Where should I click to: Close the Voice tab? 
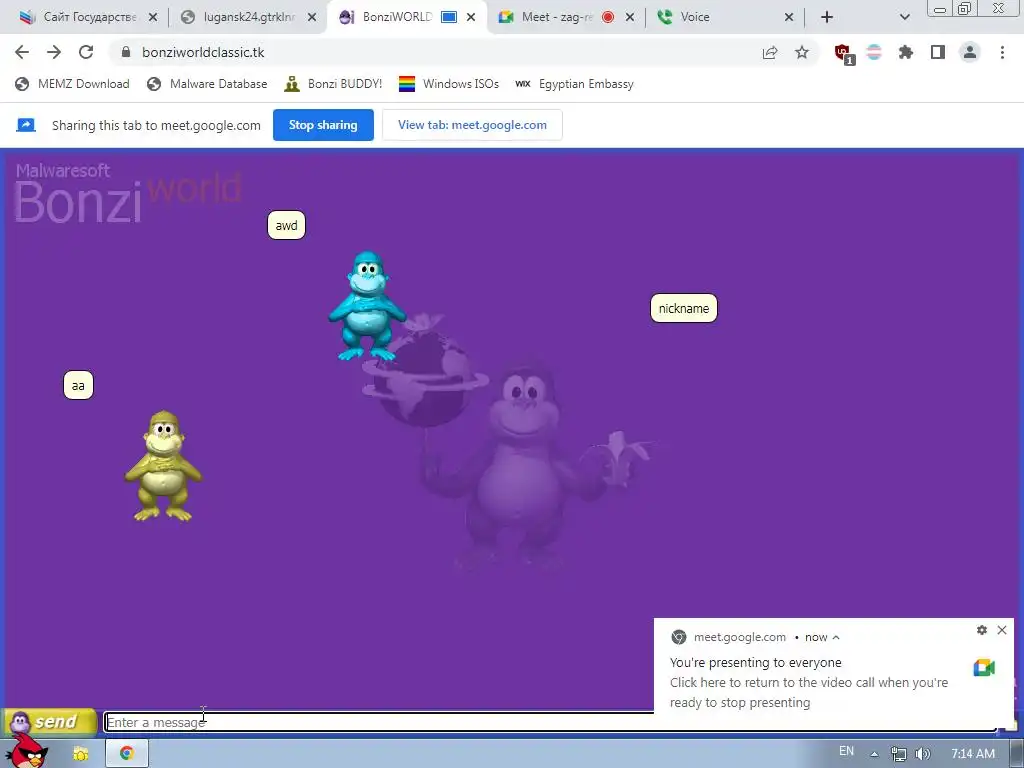(789, 18)
